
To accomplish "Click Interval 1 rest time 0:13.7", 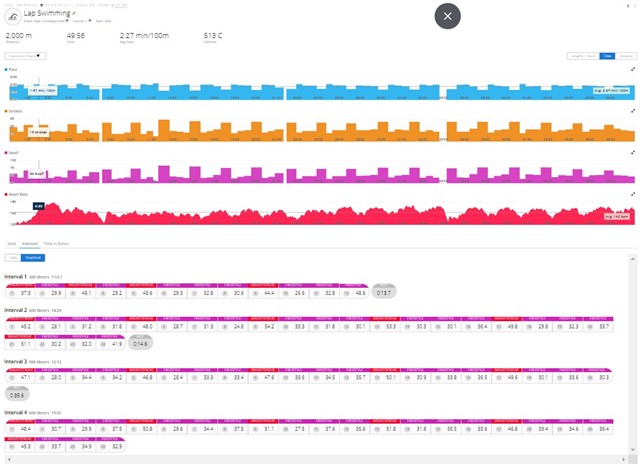I will (x=384, y=291).
